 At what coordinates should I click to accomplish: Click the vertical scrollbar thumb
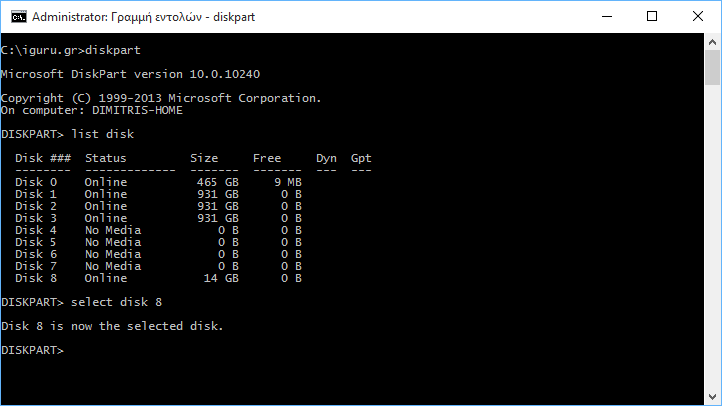click(712, 68)
